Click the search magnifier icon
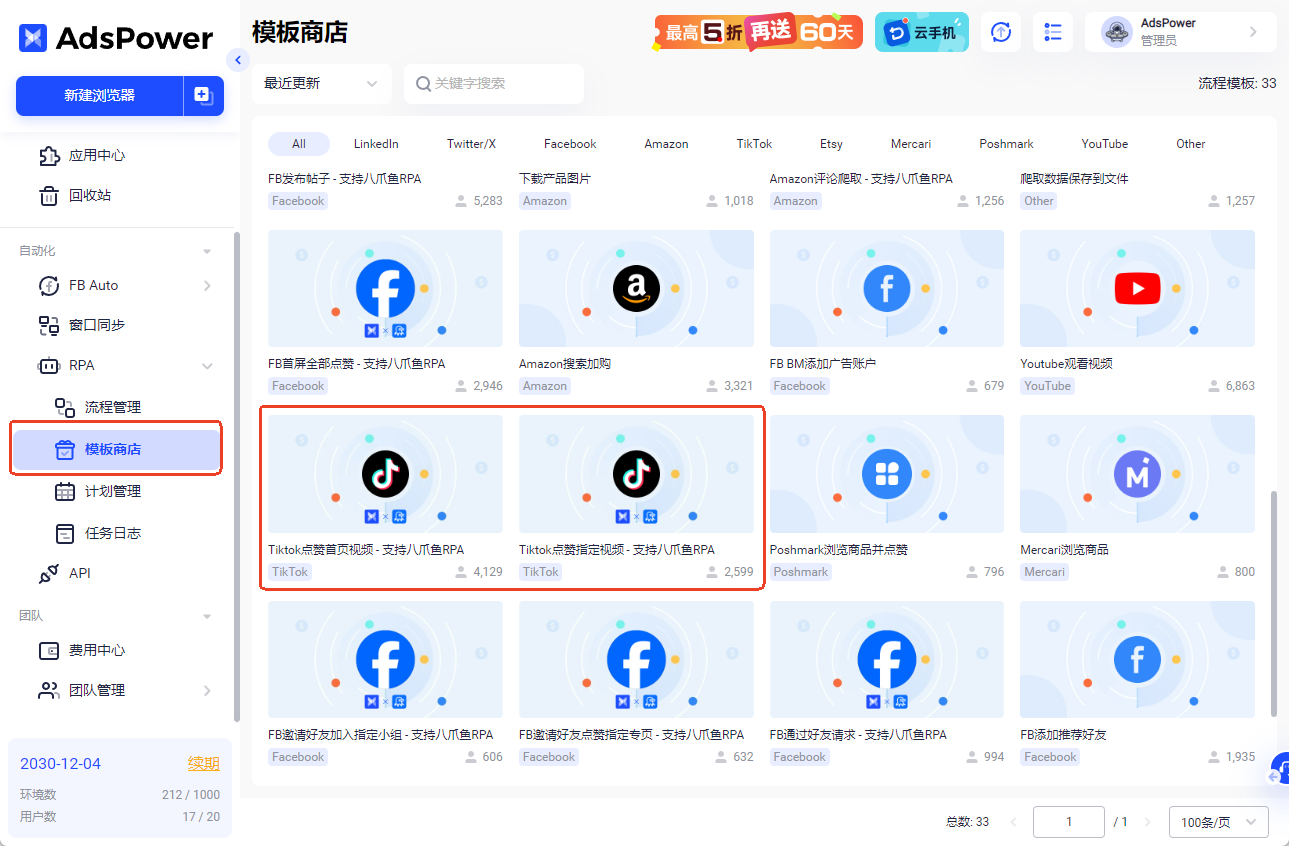The width and height of the screenshot is (1289, 846). pos(423,84)
